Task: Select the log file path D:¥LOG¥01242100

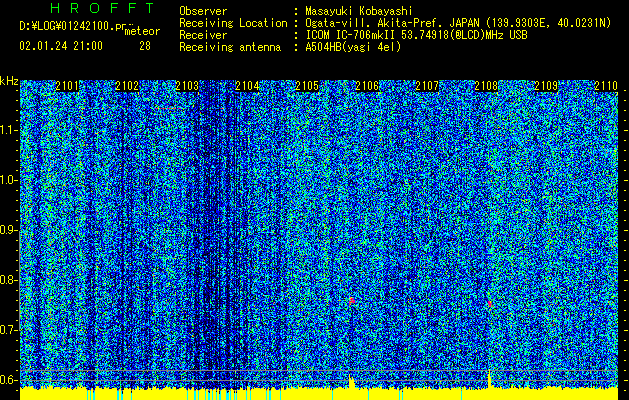Action: coord(66,26)
